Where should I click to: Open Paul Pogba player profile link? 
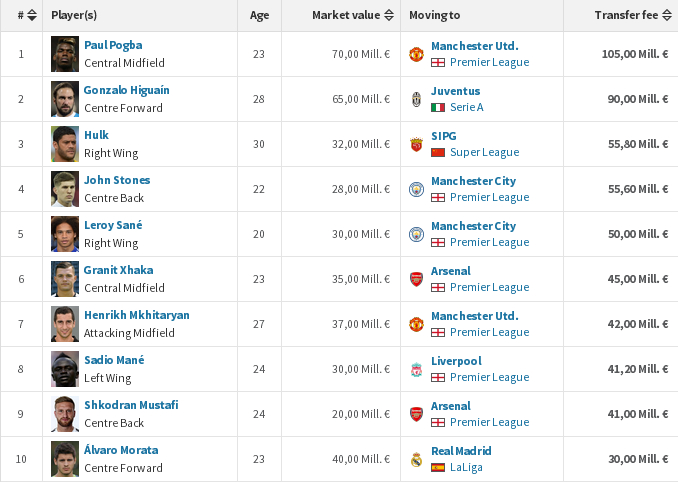click(x=113, y=45)
